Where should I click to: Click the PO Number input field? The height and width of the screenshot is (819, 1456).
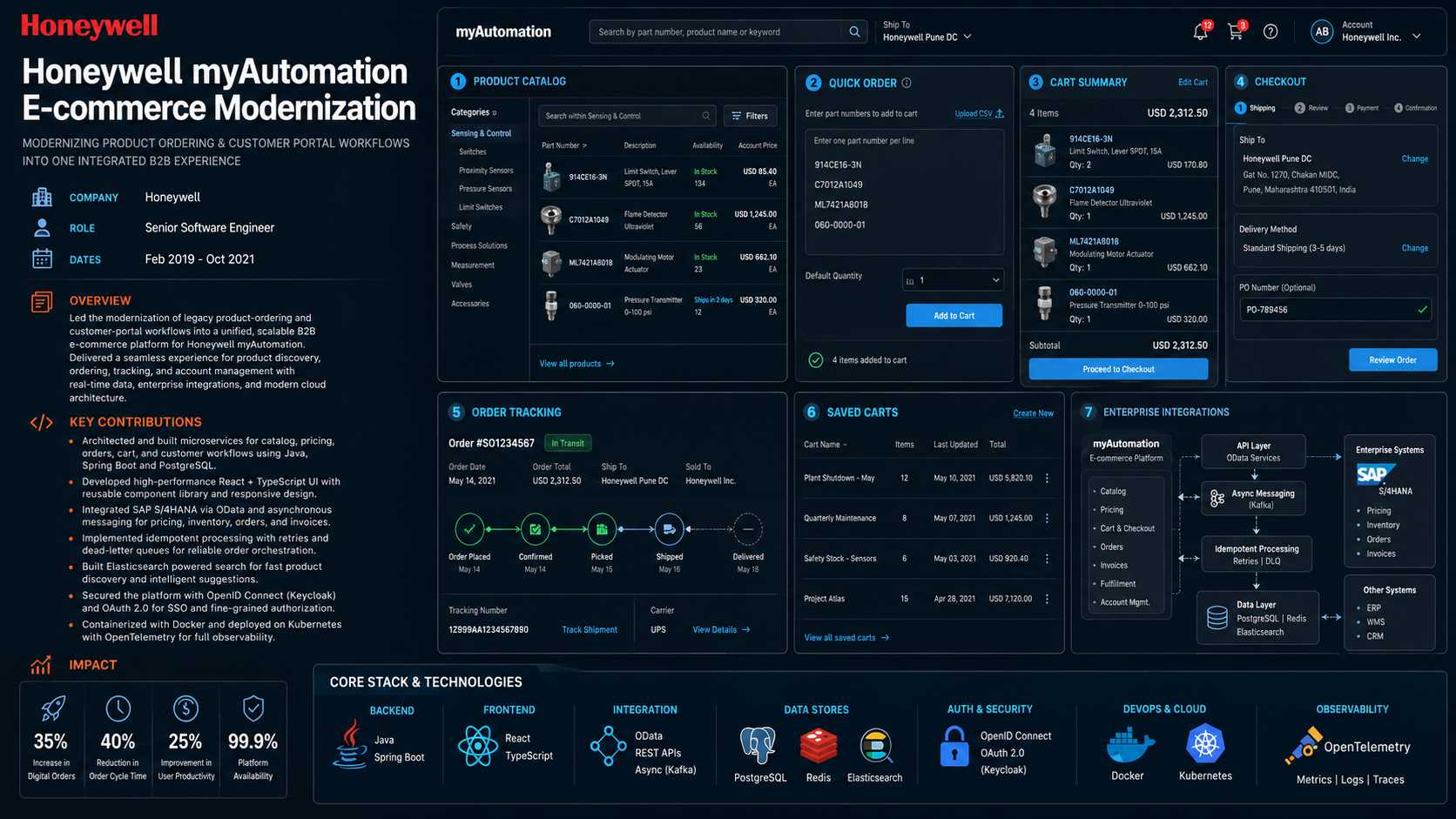coord(1335,309)
